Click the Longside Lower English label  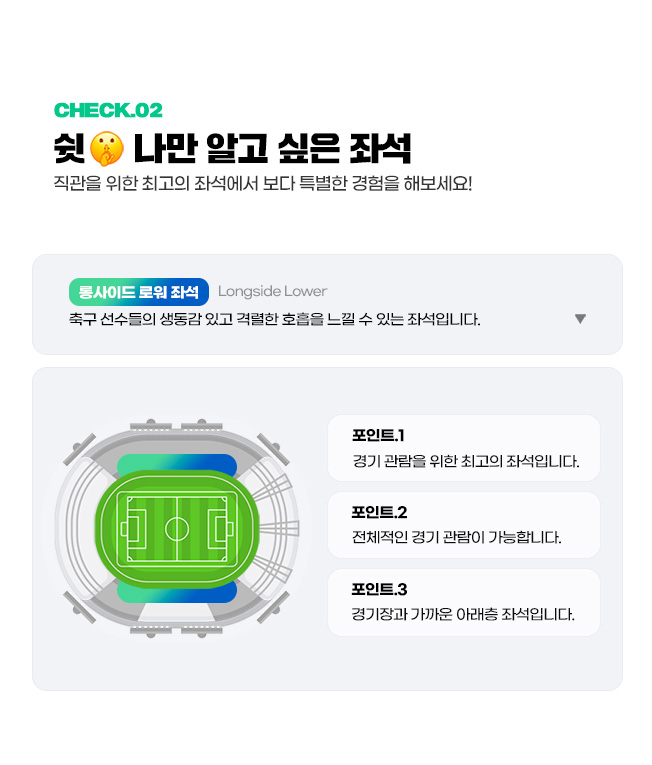[272, 291]
